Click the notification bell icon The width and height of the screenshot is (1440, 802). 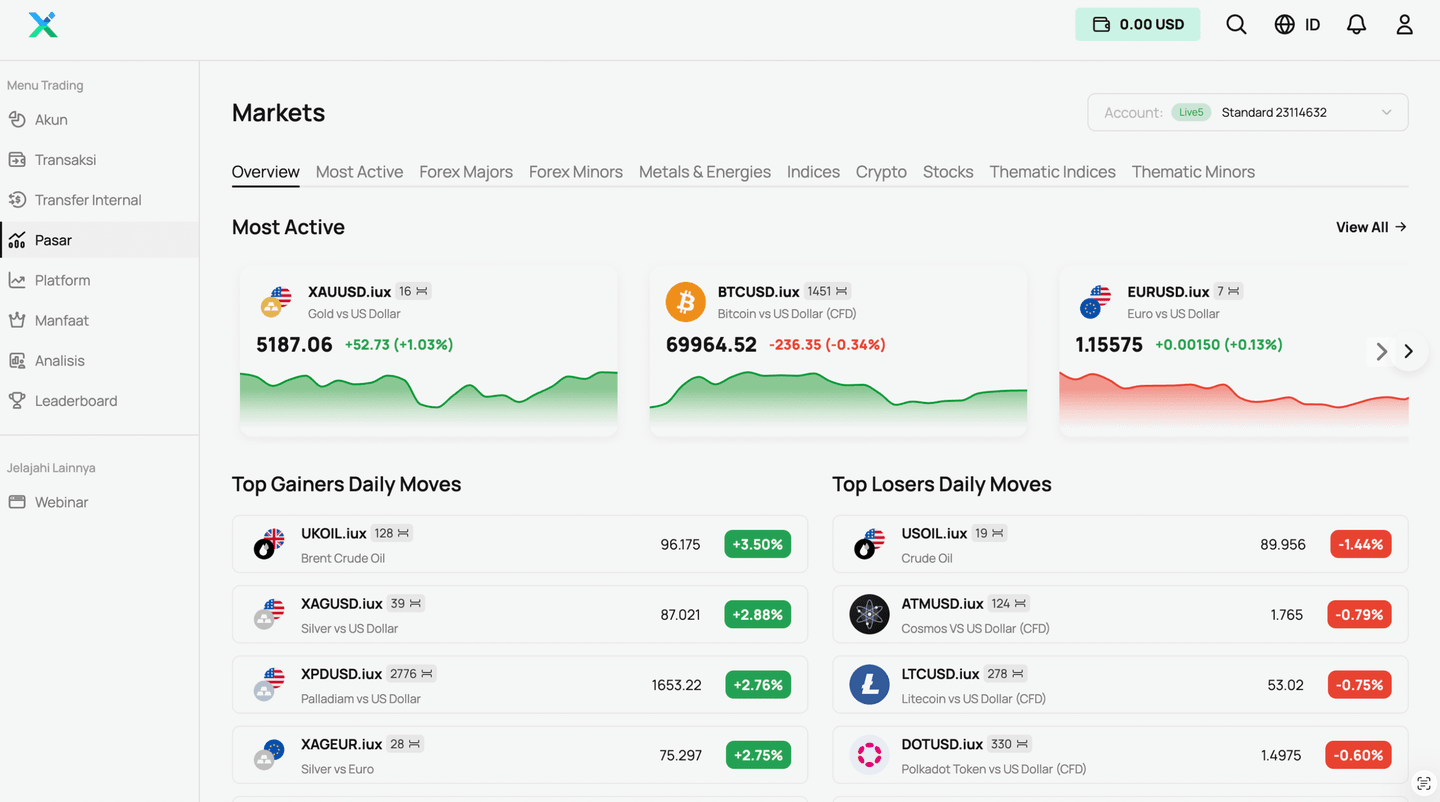[x=1357, y=24]
